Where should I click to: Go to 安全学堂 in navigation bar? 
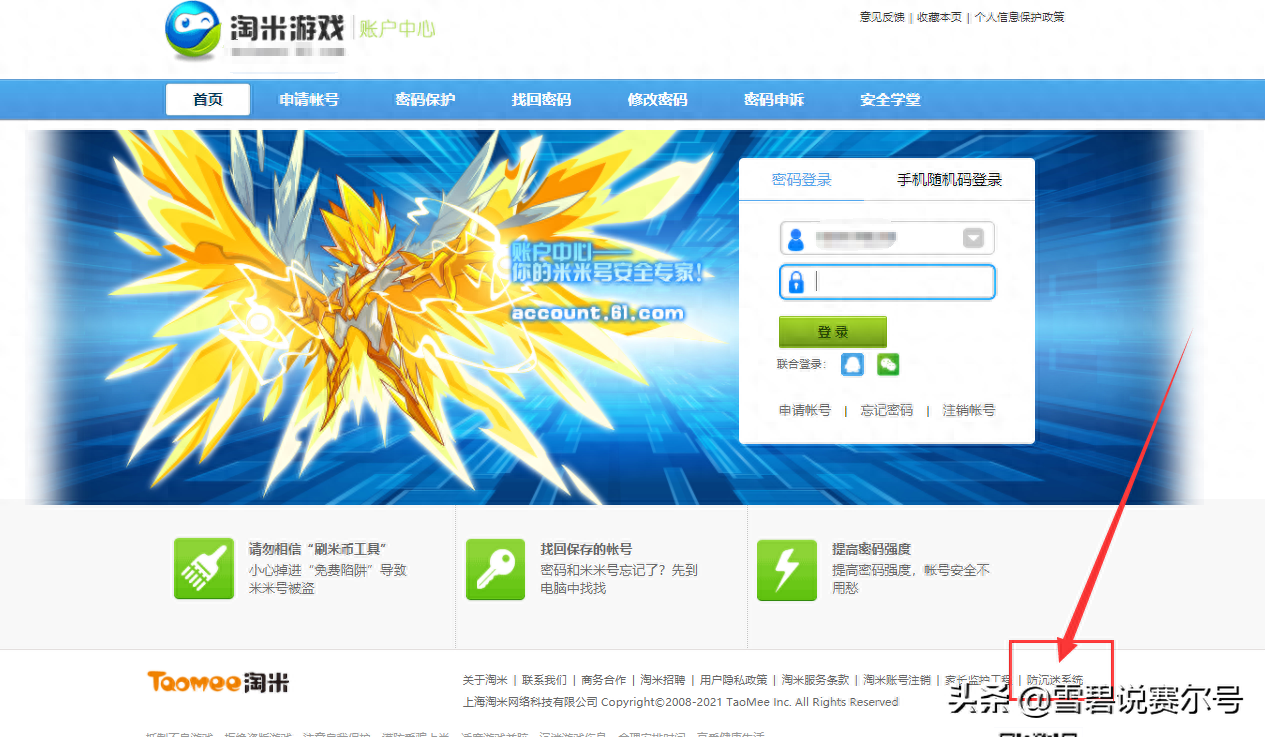pyautogui.click(x=890, y=100)
